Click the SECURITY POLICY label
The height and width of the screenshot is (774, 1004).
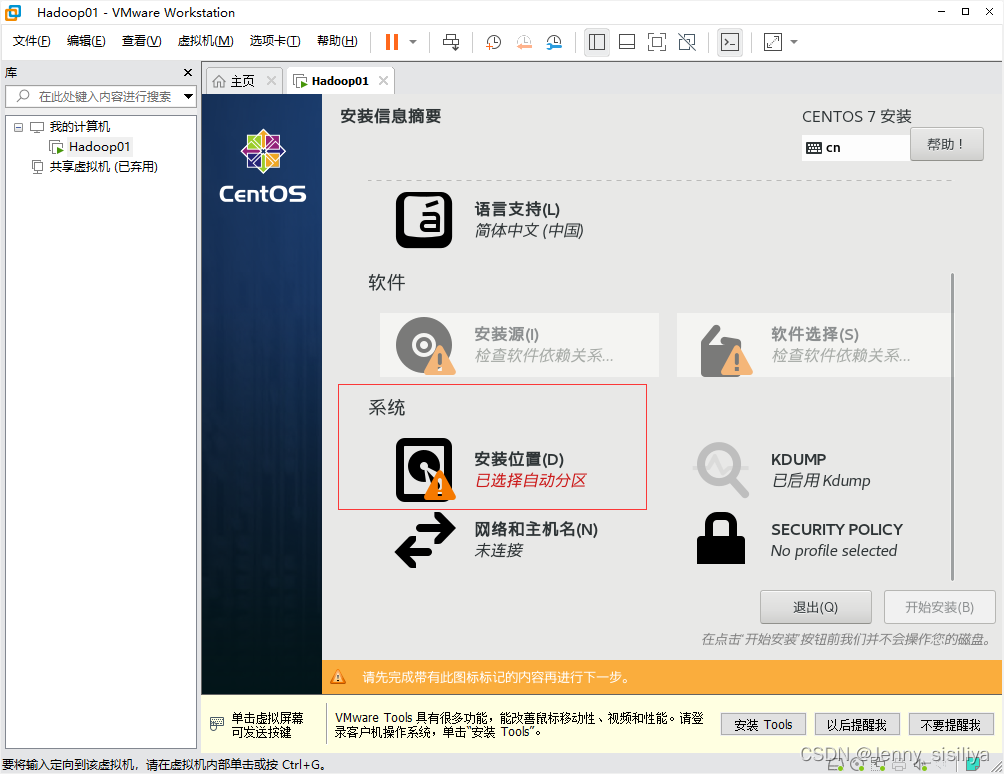pos(837,529)
